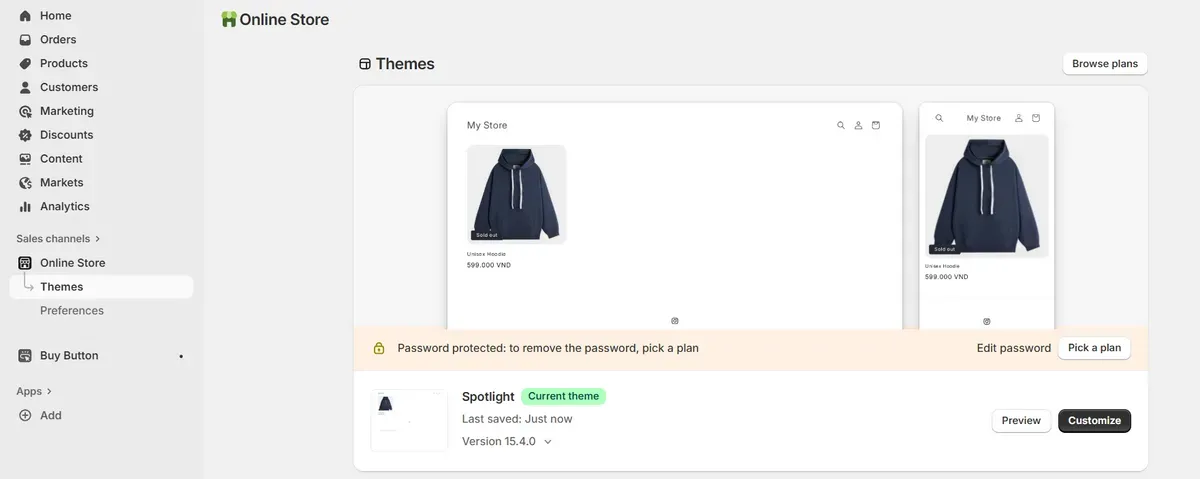Click the Home icon in sidebar
This screenshot has height=479, width=1200.
point(25,16)
